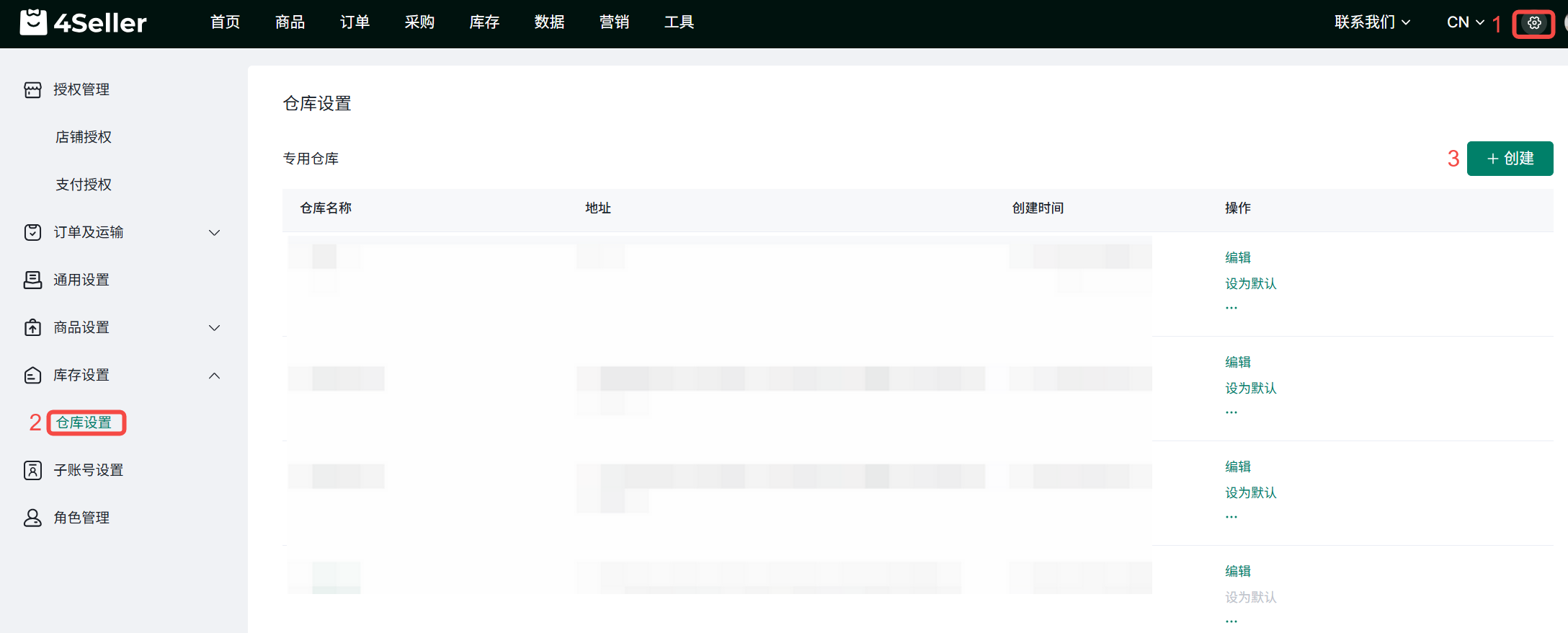
Task: Click the 4Seller logo
Action: click(84, 22)
